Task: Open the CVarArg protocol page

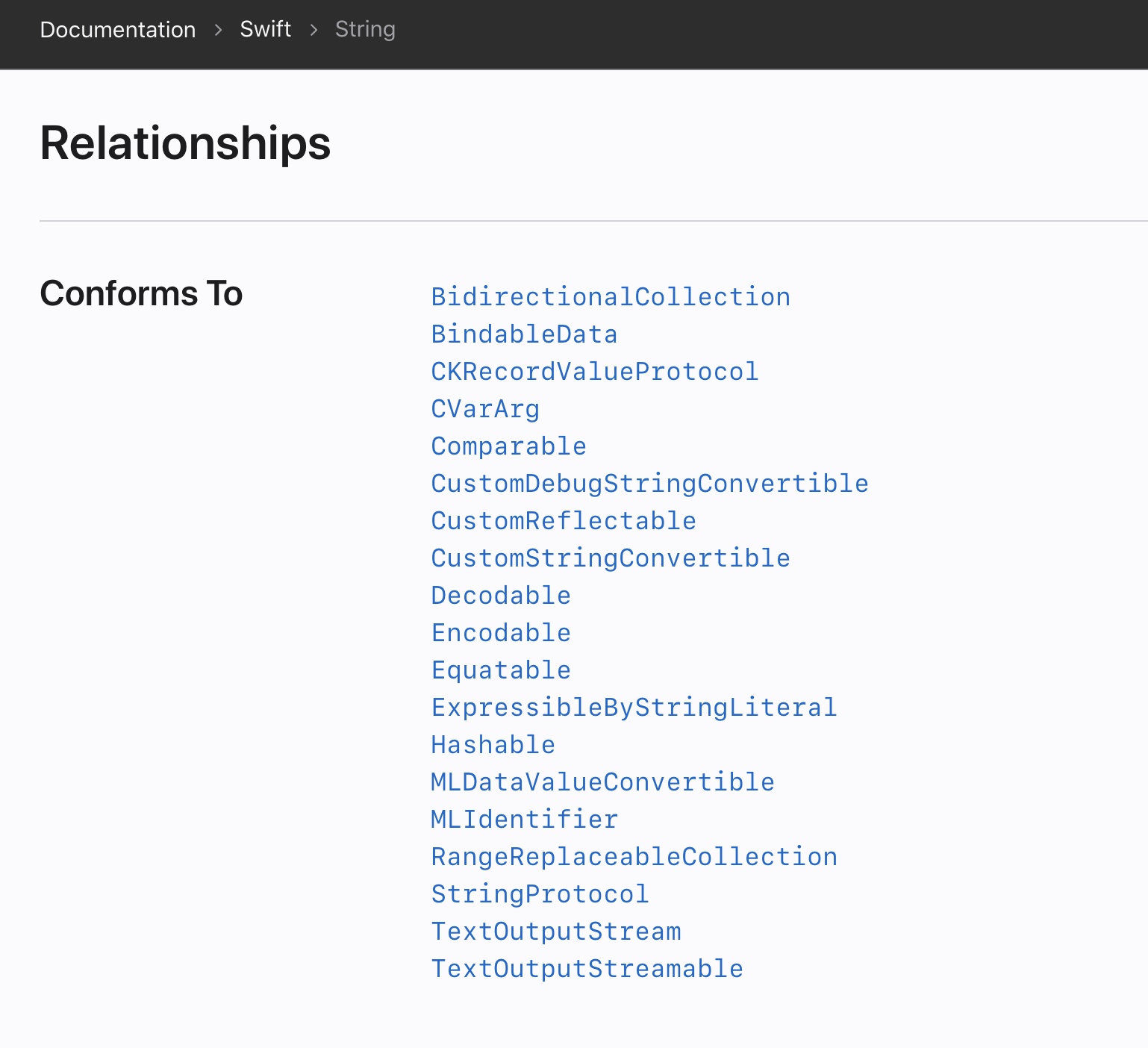Action: [485, 409]
